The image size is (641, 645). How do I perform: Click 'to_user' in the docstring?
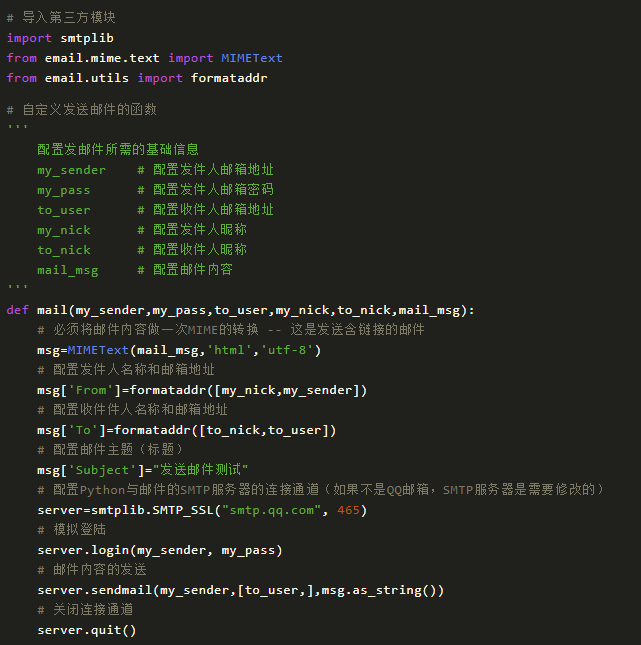tap(64, 210)
